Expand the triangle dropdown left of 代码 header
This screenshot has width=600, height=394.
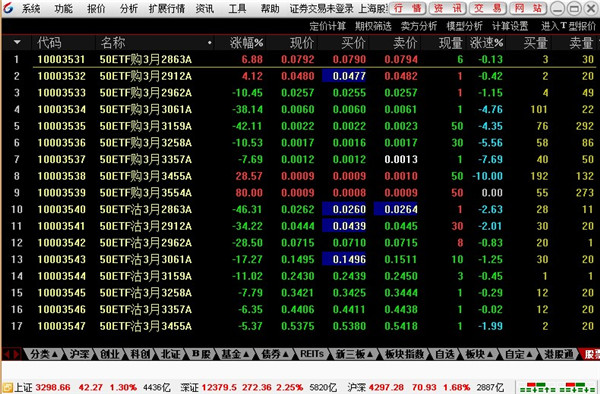point(17,42)
